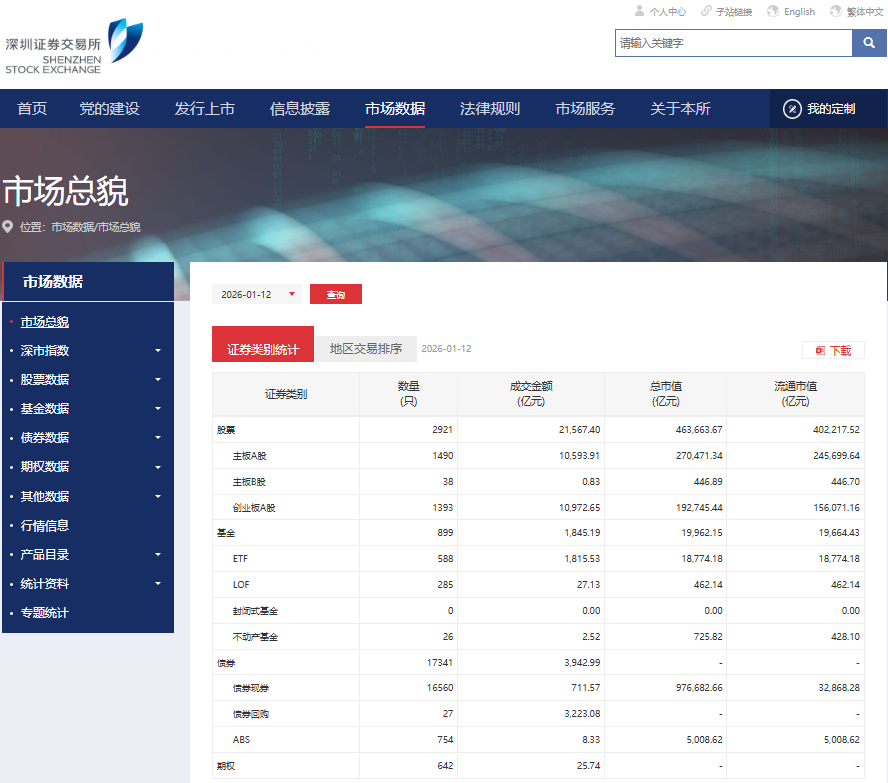Focus the keyword search input field

tap(732, 43)
